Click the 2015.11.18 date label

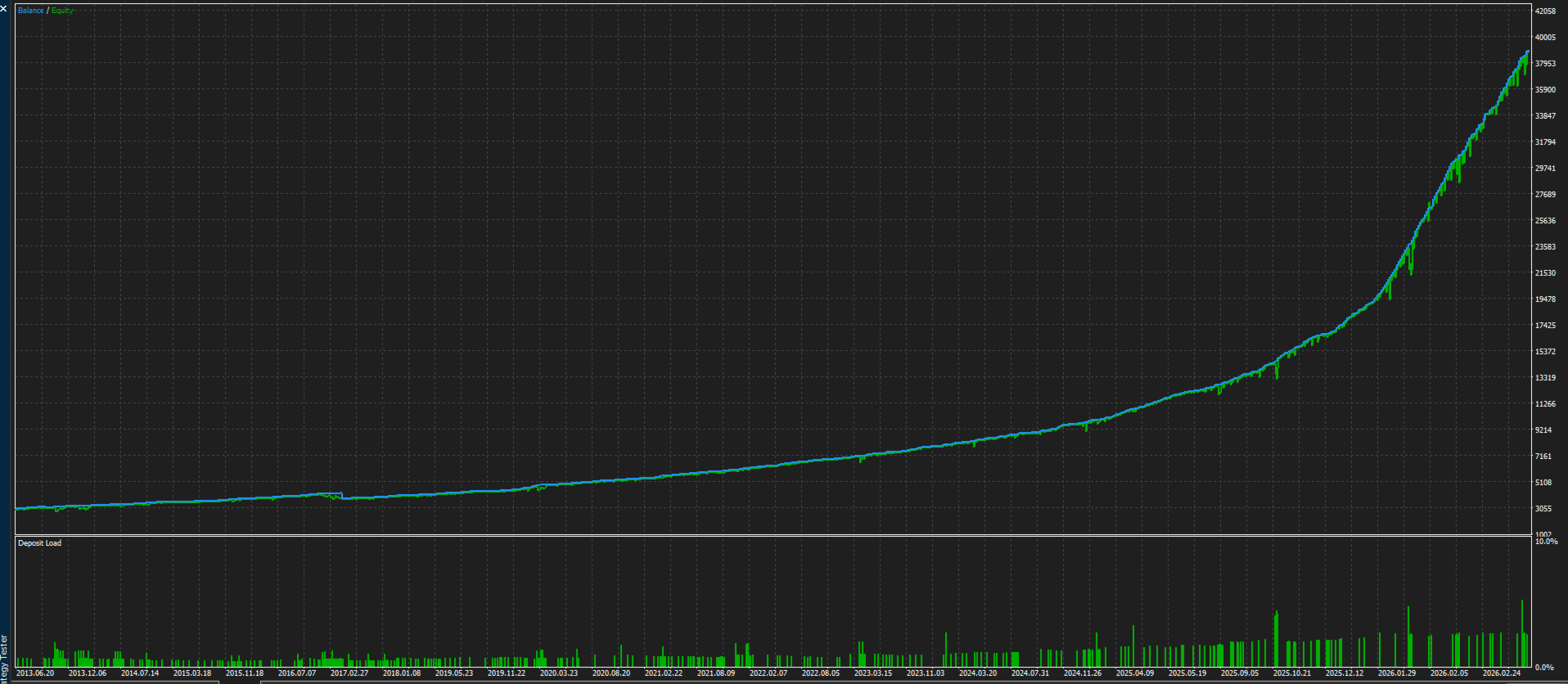245,673
